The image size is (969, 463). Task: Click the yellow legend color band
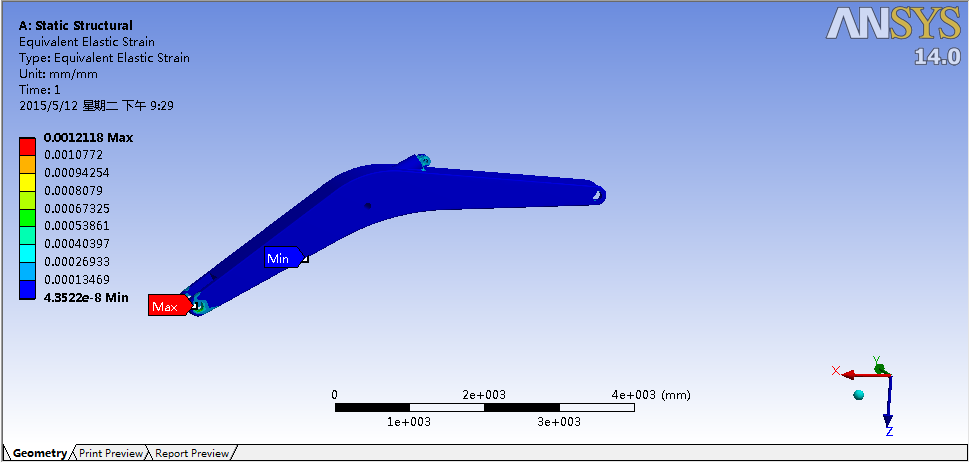(27, 182)
